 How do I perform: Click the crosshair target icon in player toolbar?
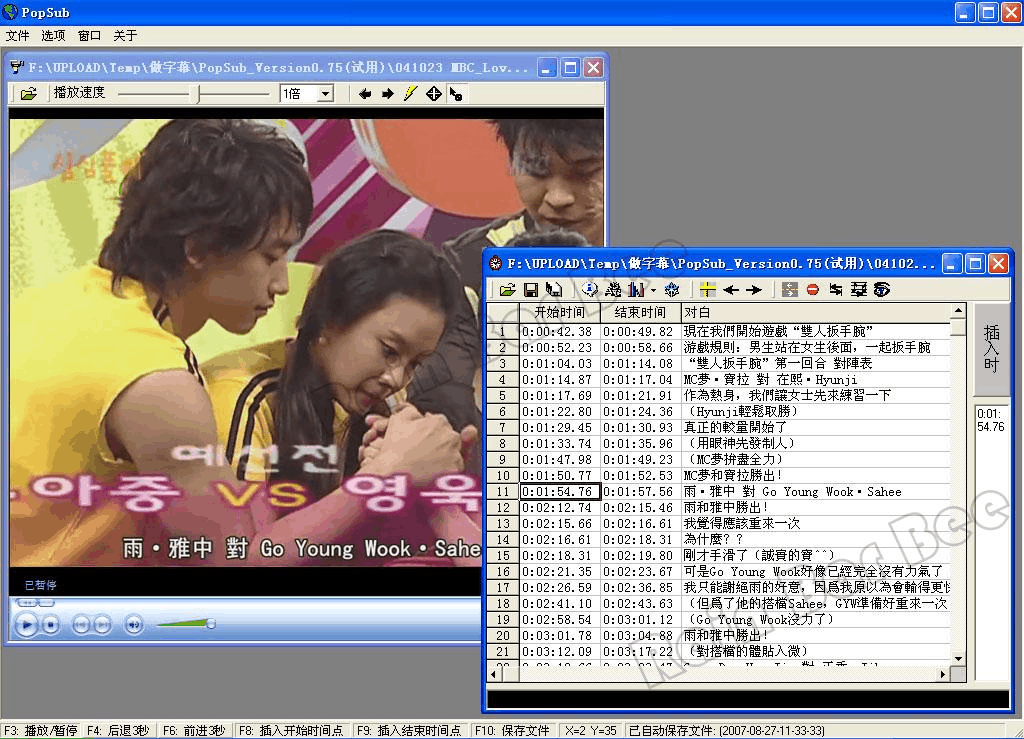click(x=433, y=94)
